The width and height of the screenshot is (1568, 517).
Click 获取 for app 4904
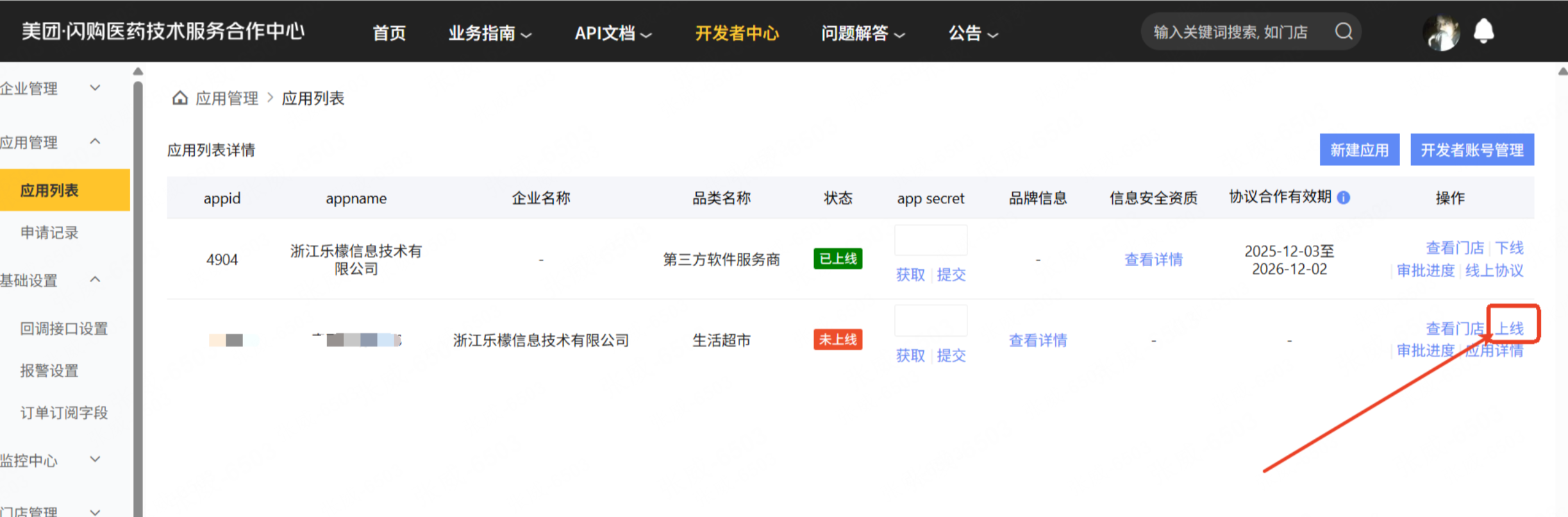(x=910, y=275)
